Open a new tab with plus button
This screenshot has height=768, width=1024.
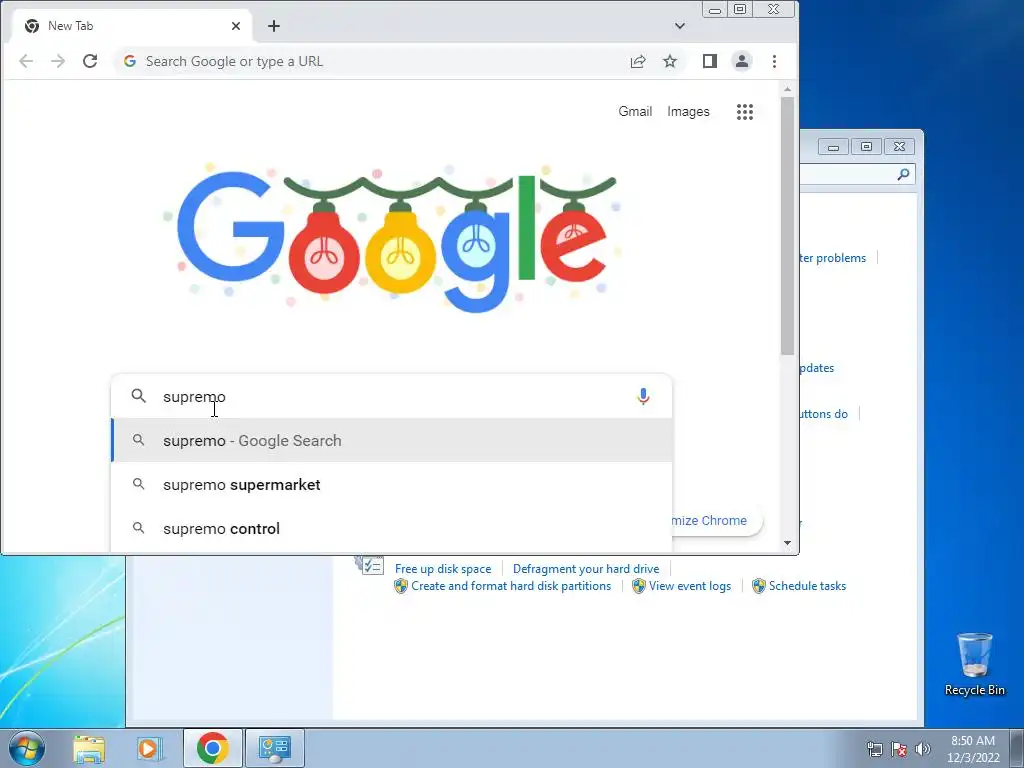(274, 26)
